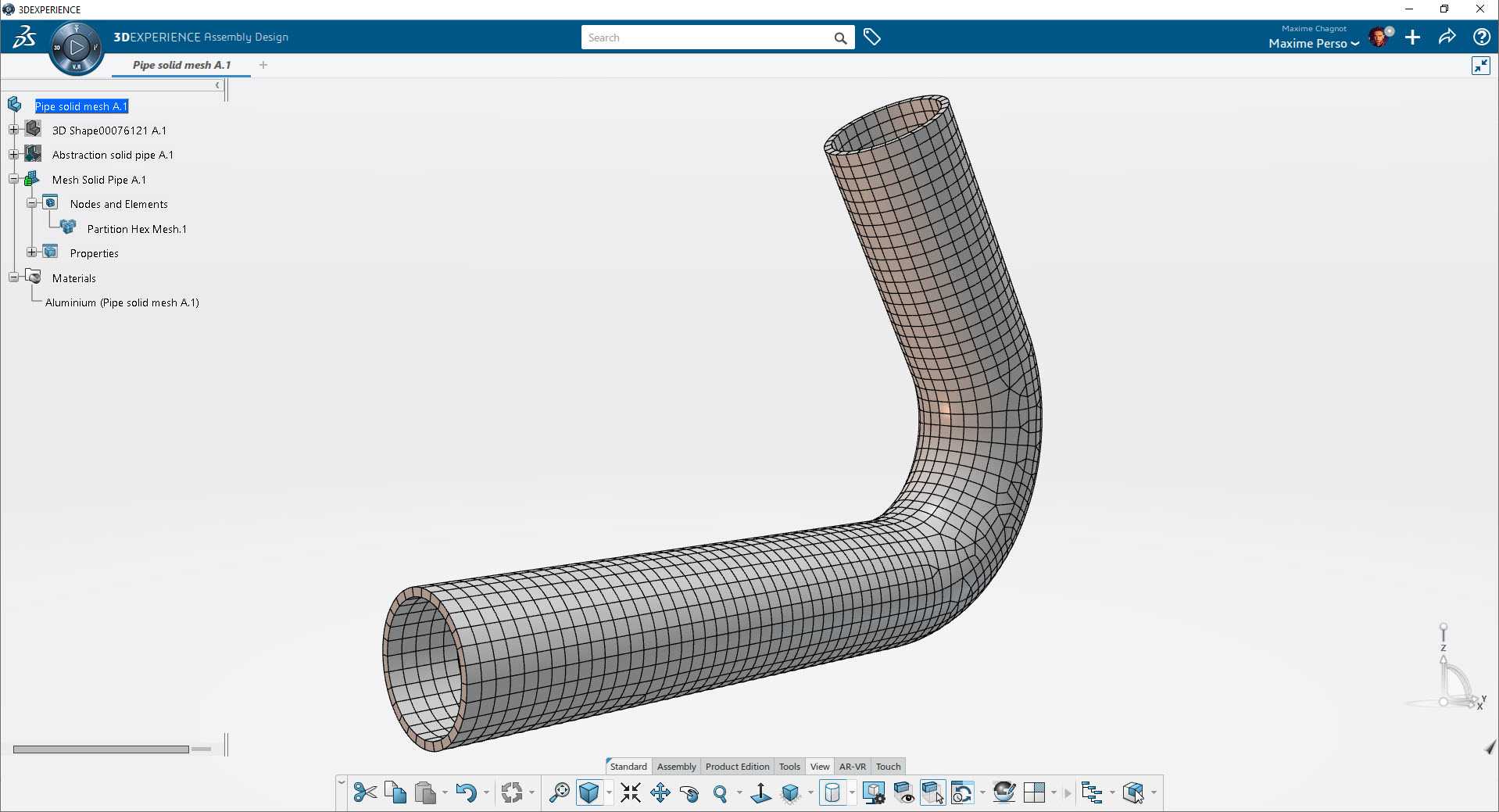Select Aluminium material entry
Viewport: 1499px width, 812px height.
[x=122, y=302]
